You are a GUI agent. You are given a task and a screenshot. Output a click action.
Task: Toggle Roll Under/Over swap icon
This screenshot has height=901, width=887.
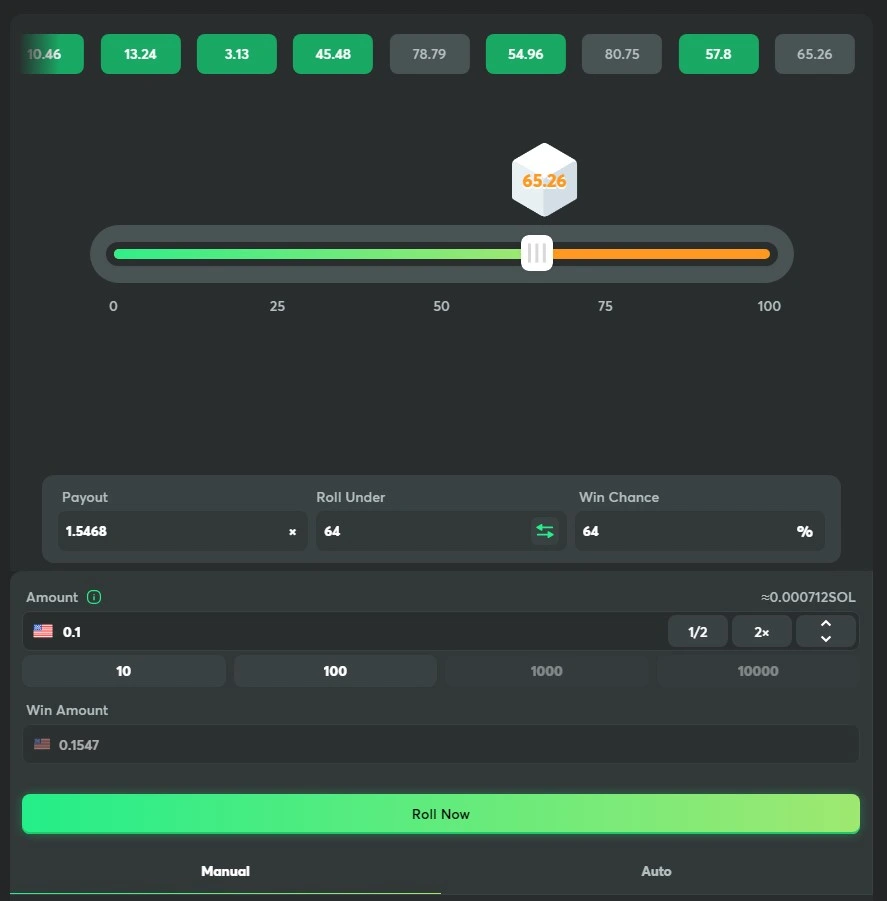pos(545,531)
